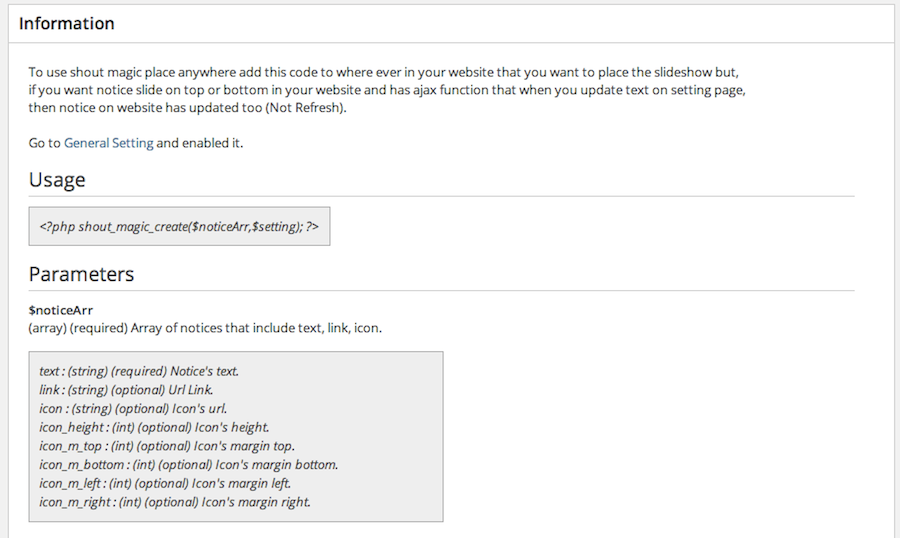The image size is (900, 538).
Task: Click the icon_m_bottom parameter line
Action: [x=188, y=465]
